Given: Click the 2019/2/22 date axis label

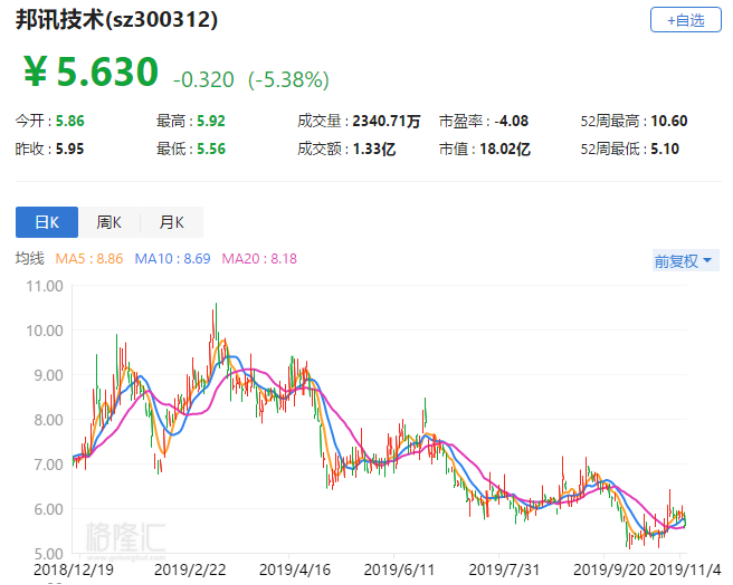Looking at the screenshot, I should pos(190,570).
